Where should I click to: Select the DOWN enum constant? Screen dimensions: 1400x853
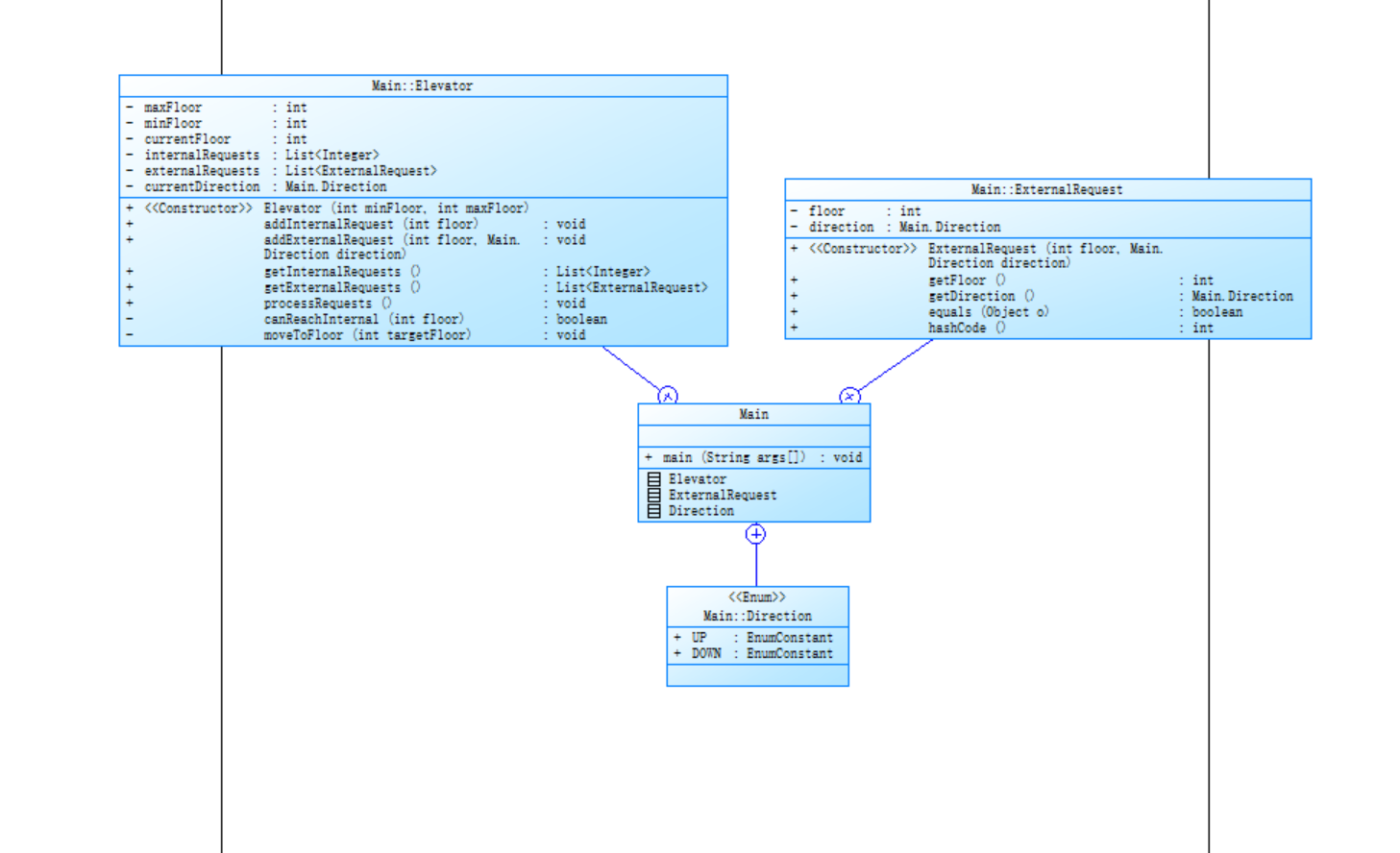coord(753,654)
